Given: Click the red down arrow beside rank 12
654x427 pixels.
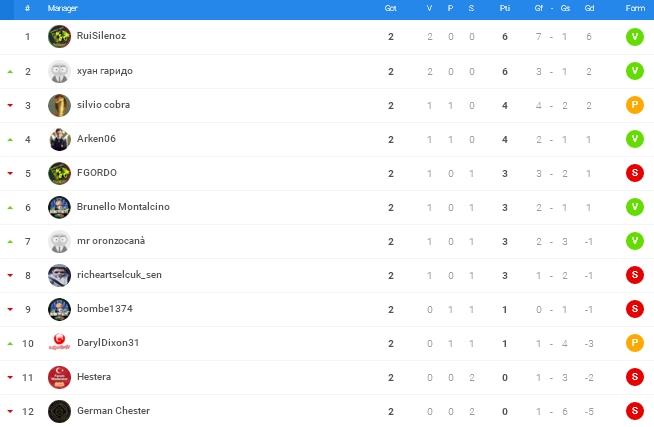Looking at the screenshot, I should coord(10,412).
